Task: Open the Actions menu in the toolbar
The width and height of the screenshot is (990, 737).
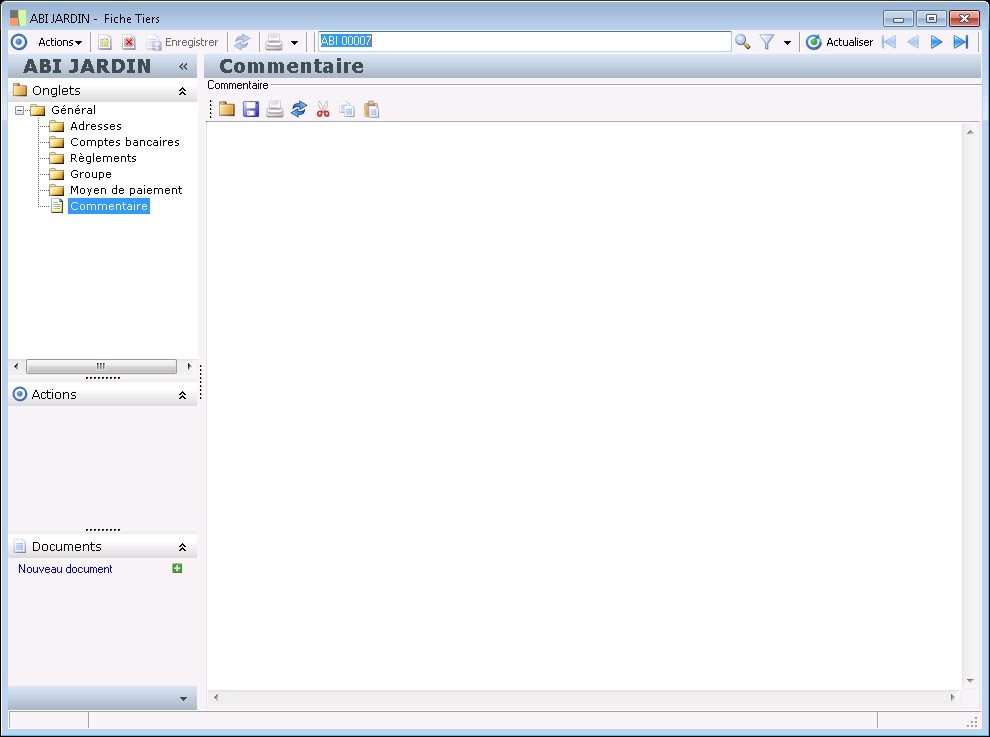Action: (x=60, y=42)
